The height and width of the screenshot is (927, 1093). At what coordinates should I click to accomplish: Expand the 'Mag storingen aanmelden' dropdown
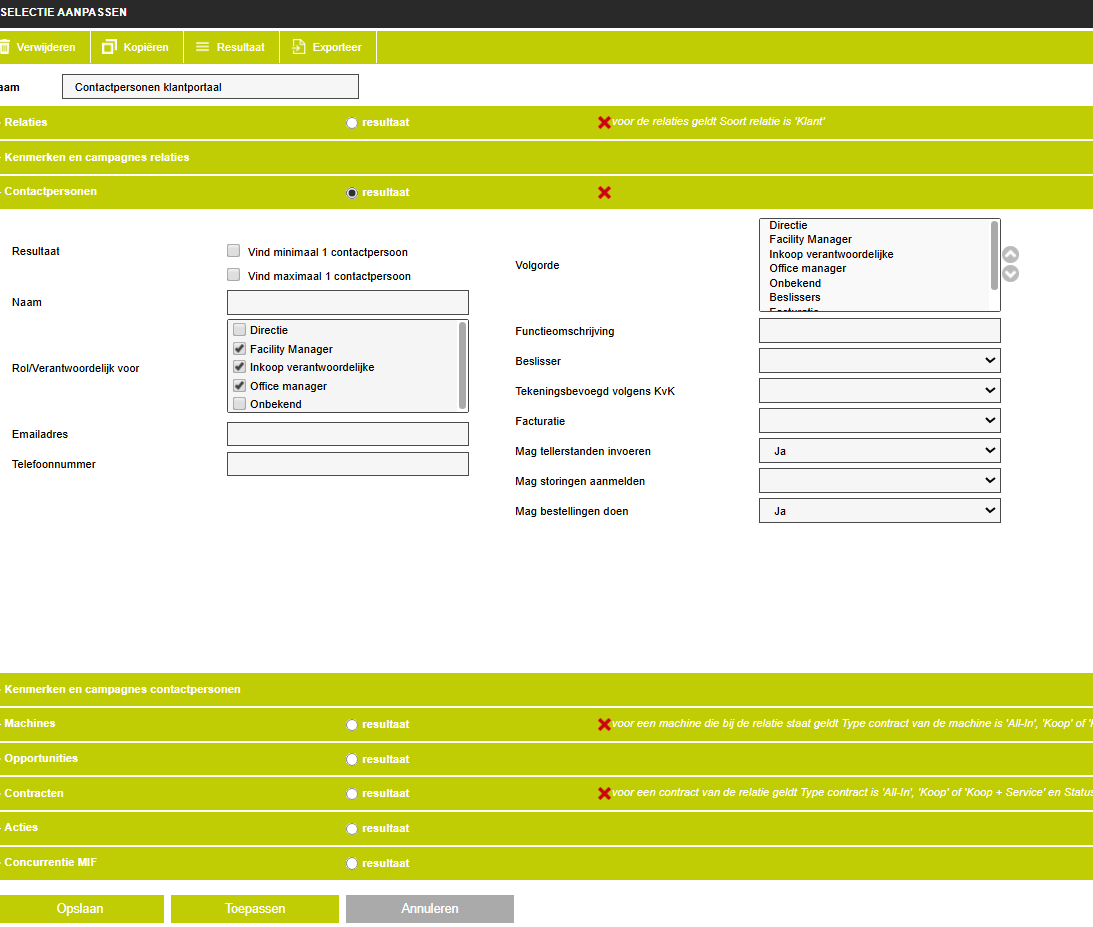(879, 481)
